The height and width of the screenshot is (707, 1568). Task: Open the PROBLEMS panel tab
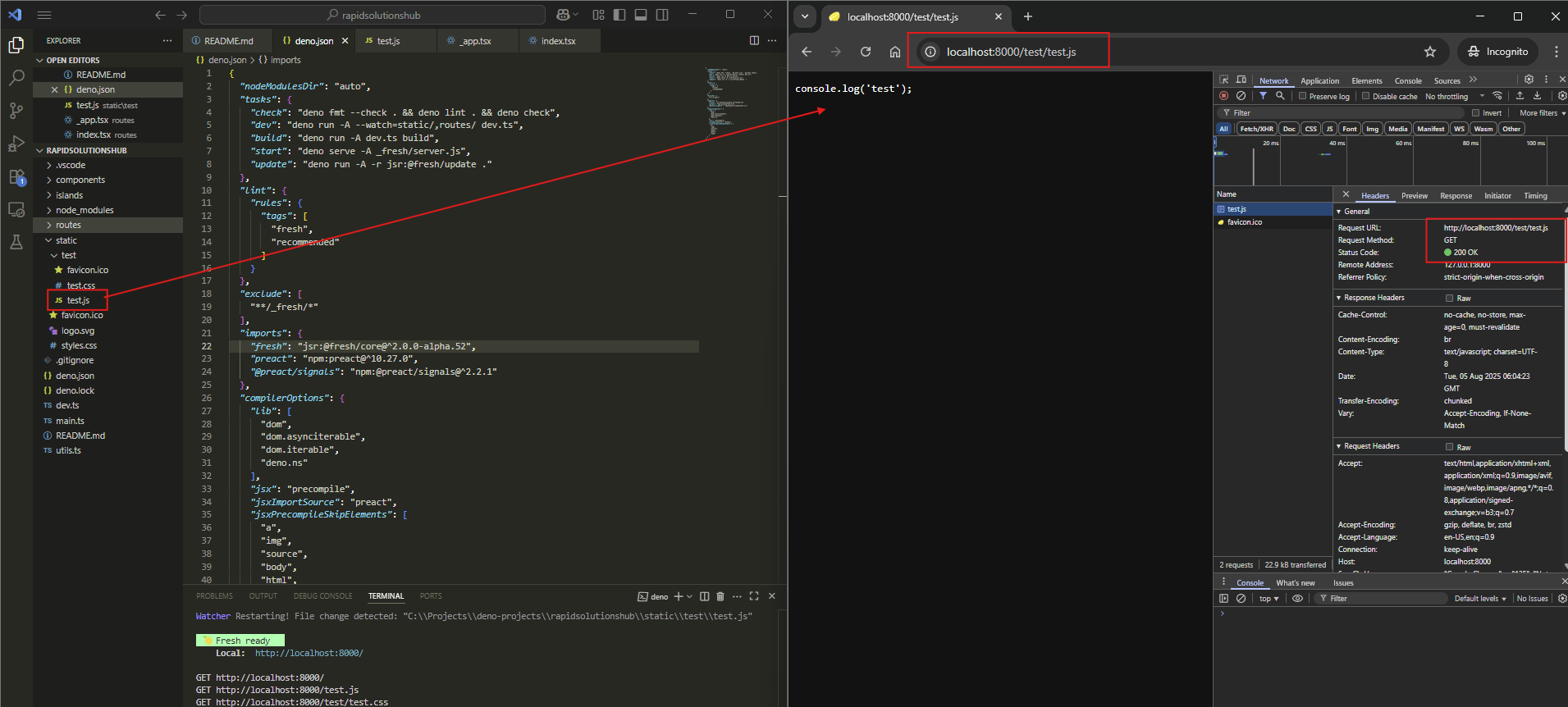(x=214, y=596)
